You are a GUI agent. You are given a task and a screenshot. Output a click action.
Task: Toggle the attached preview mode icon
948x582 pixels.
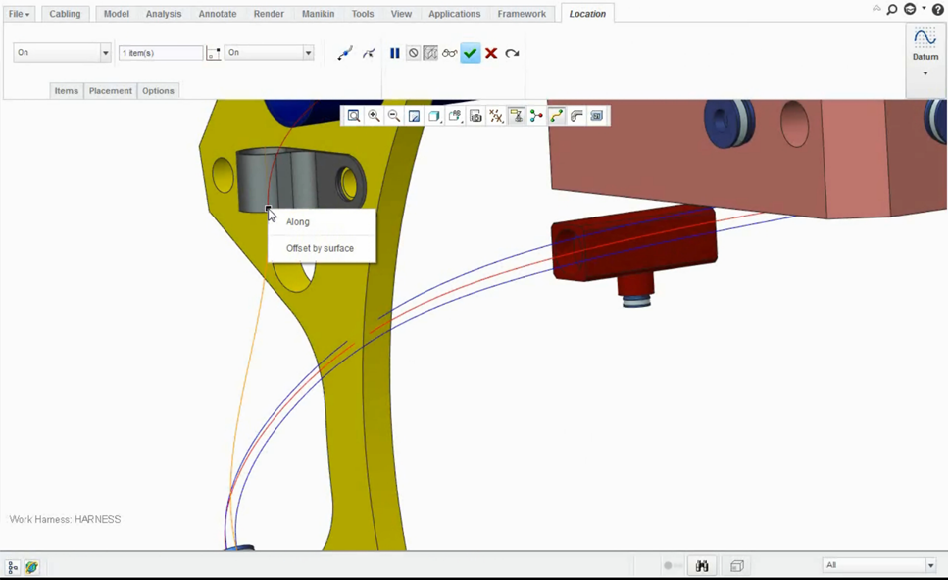coord(430,53)
